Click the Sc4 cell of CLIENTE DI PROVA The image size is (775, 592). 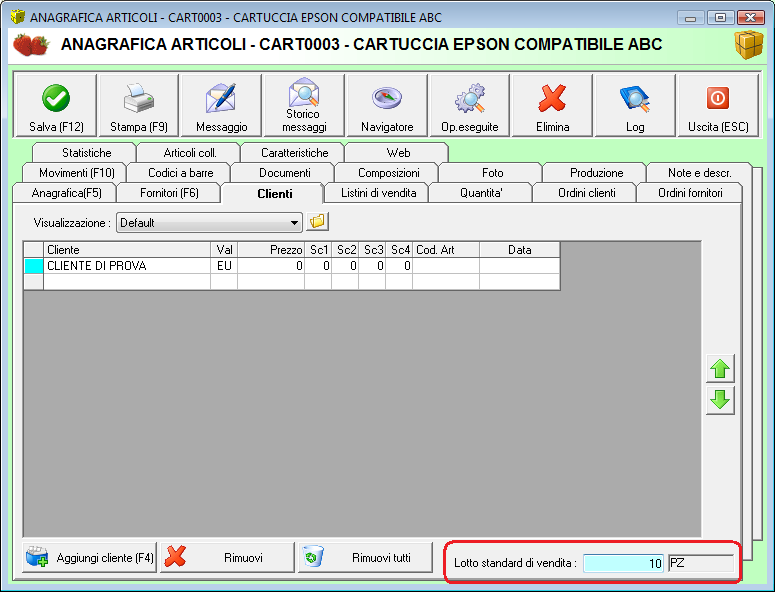click(399, 266)
